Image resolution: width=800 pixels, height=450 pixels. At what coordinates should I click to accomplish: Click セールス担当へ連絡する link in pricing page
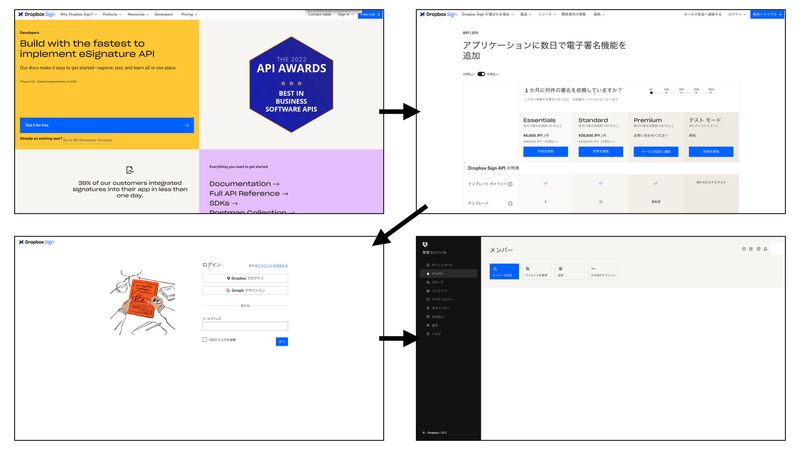(x=703, y=14)
